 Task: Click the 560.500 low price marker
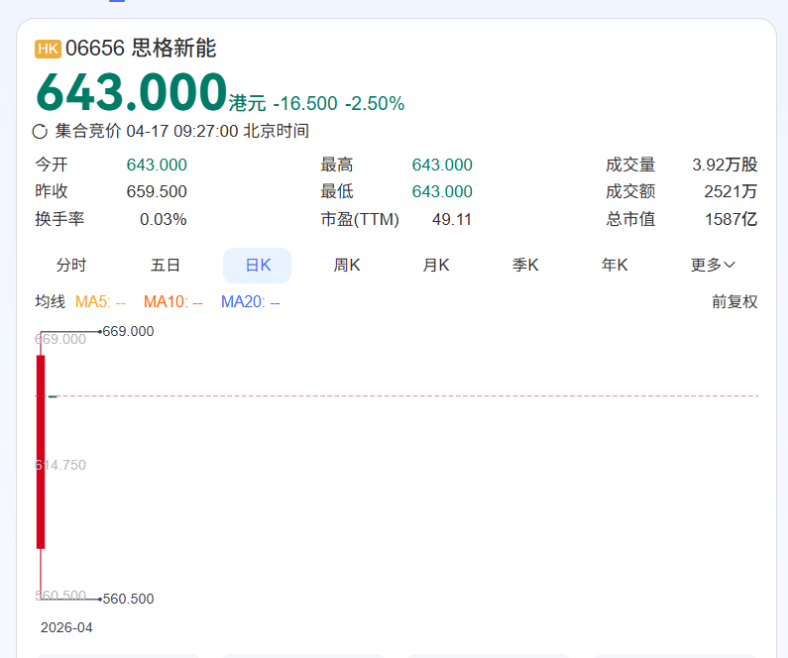(128, 599)
